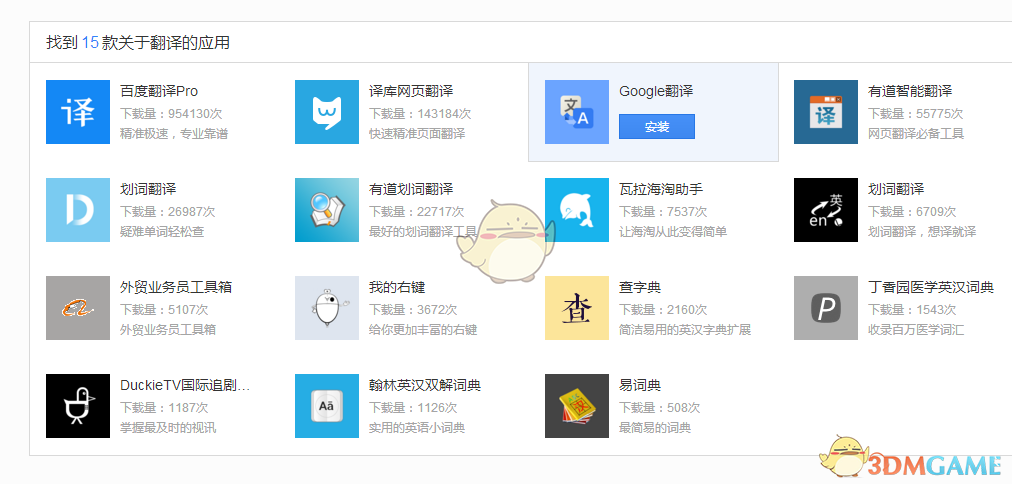Select the 有道智能翻译 calendar icon
The height and width of the screenshot is (484, 1012).
pyautogui.click(x=825, y=112)
